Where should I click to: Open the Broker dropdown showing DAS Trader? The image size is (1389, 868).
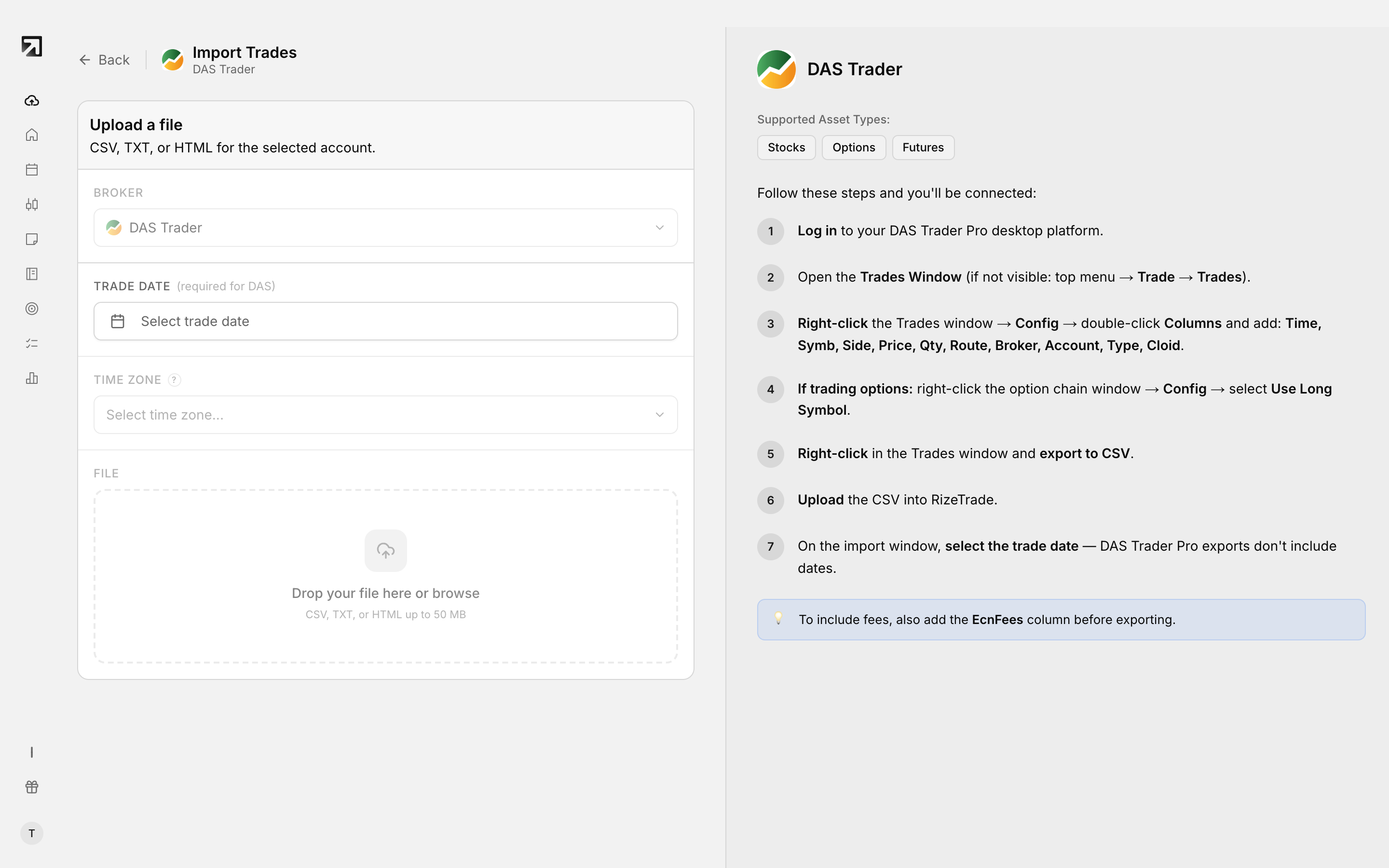tap(386, 228)
